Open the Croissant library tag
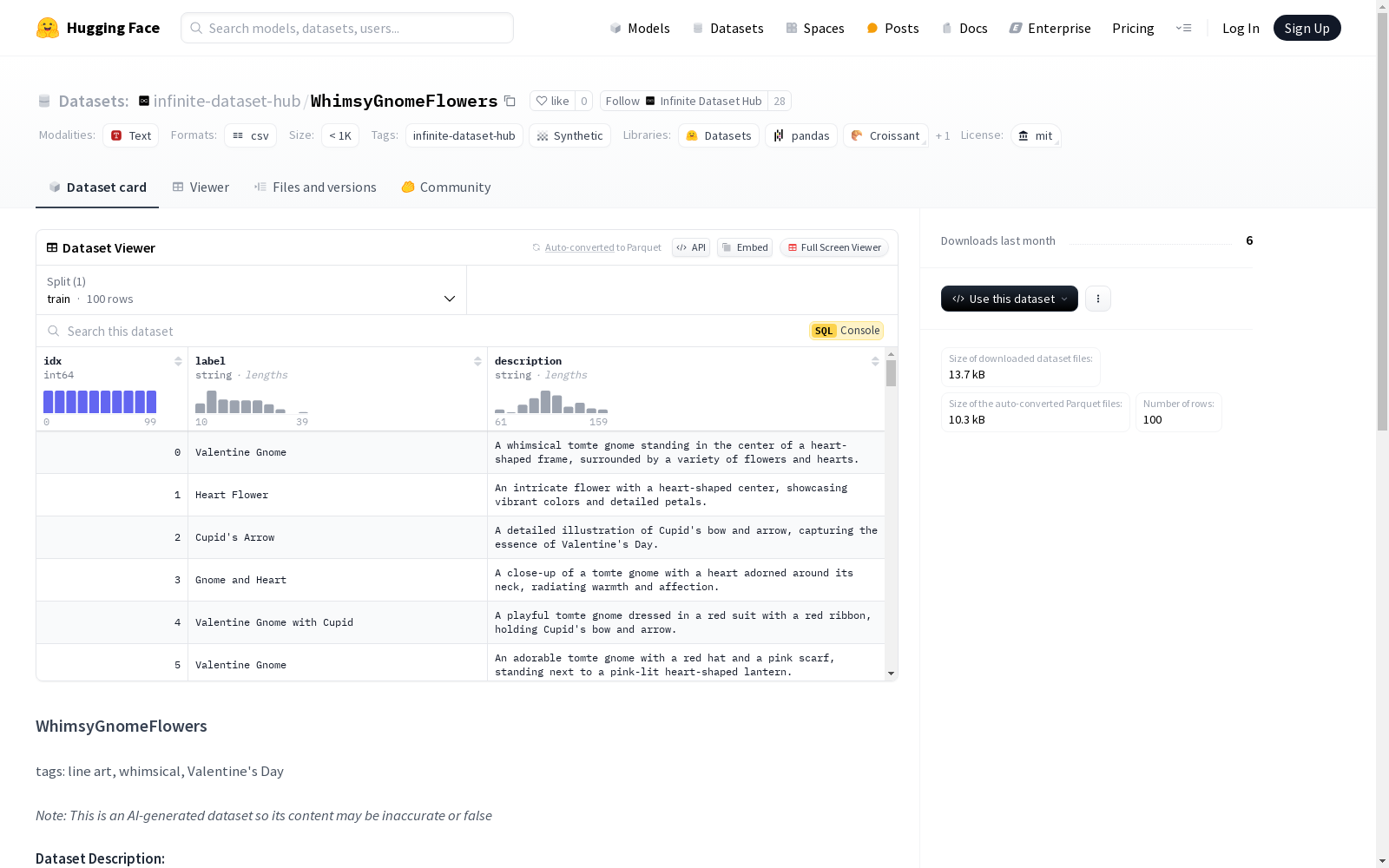 coord(885,135)
